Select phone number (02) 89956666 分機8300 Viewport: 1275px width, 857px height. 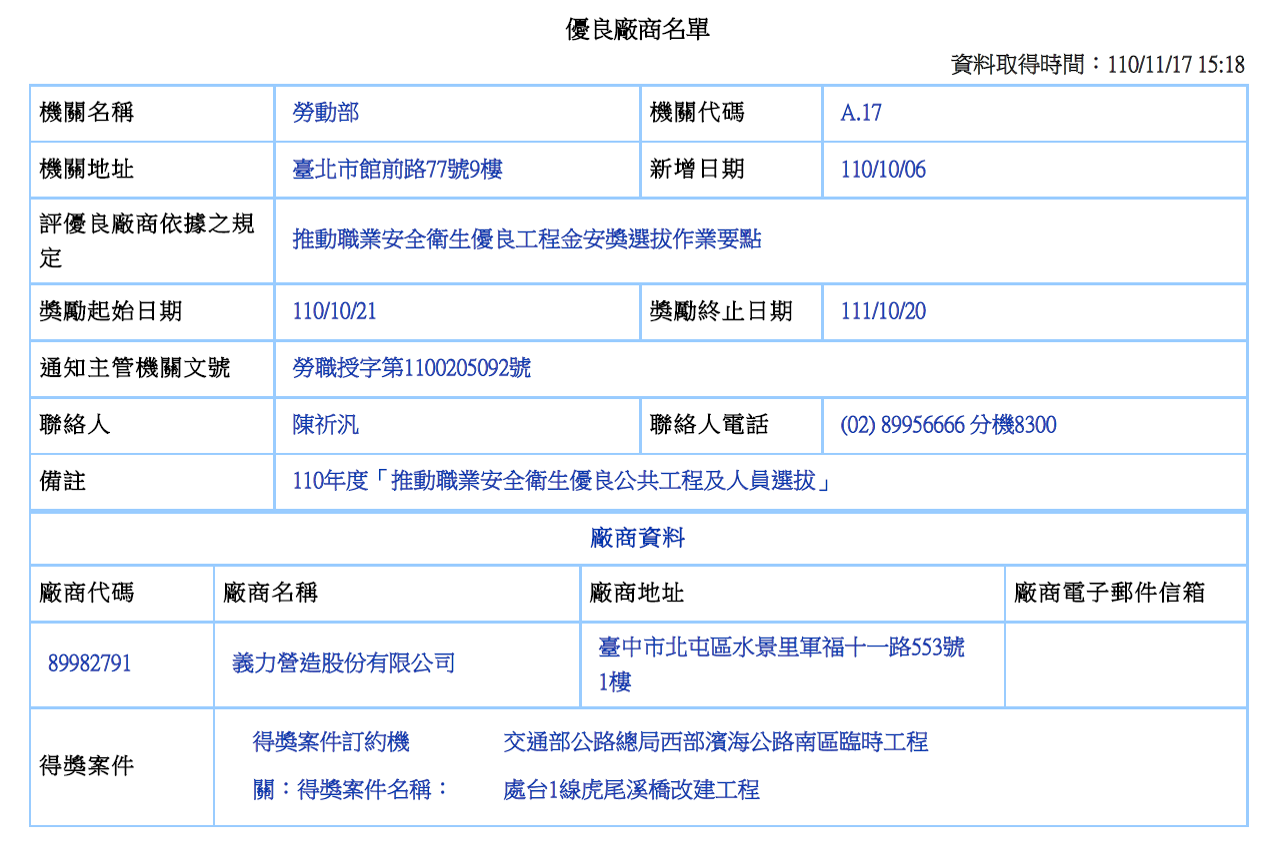[x=948, y=426]
